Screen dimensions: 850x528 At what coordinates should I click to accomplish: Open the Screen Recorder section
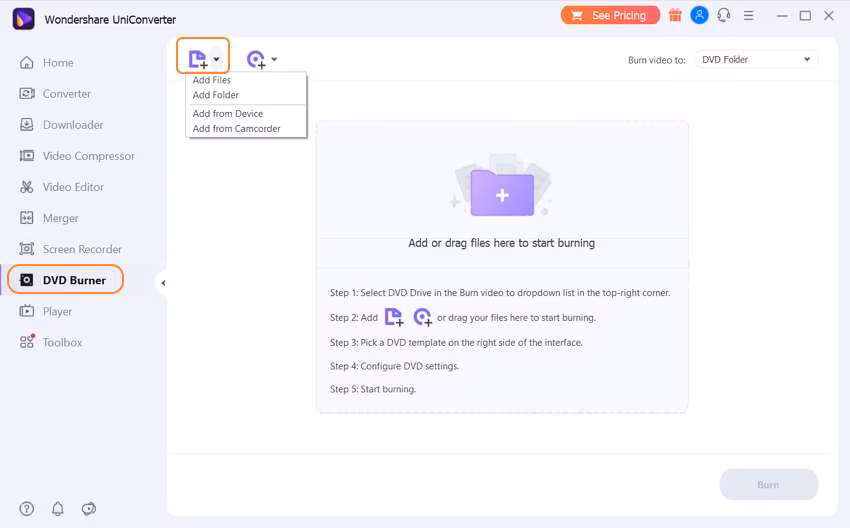coord(82,249)
